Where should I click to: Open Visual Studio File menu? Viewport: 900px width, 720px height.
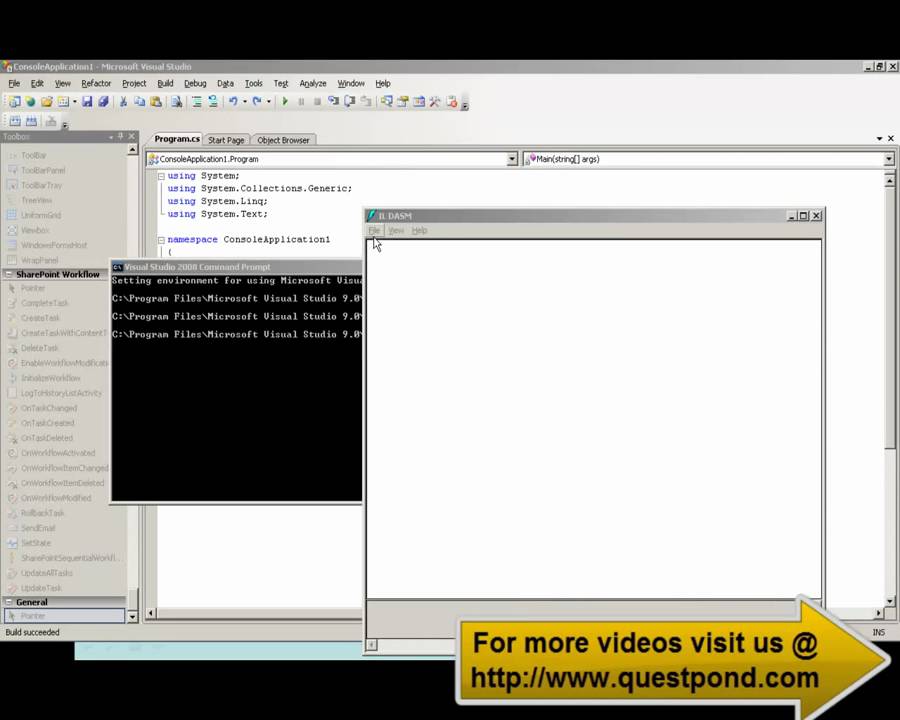click(14, 83)
